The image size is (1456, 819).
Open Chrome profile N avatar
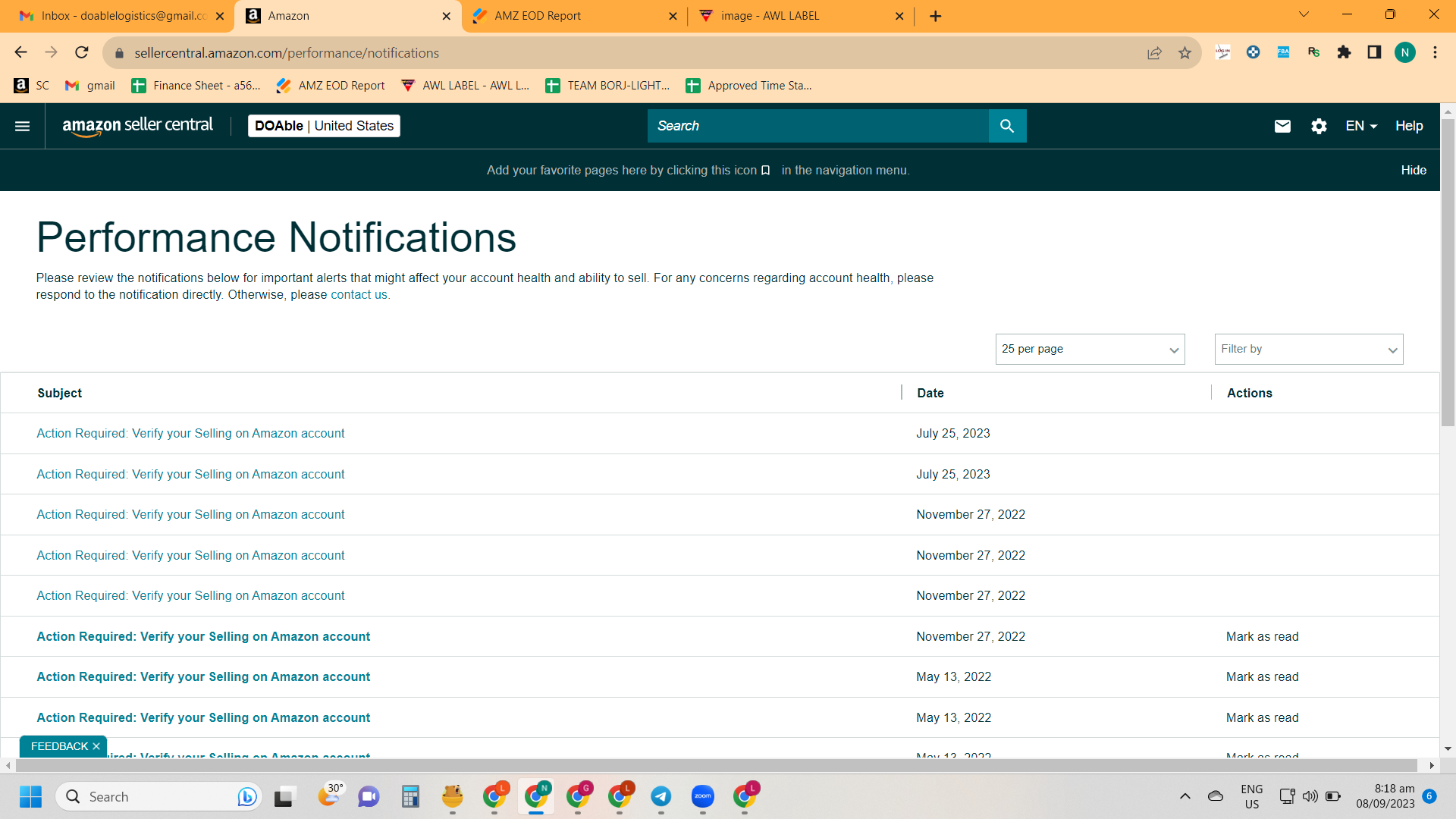[x=1404, y=52]
